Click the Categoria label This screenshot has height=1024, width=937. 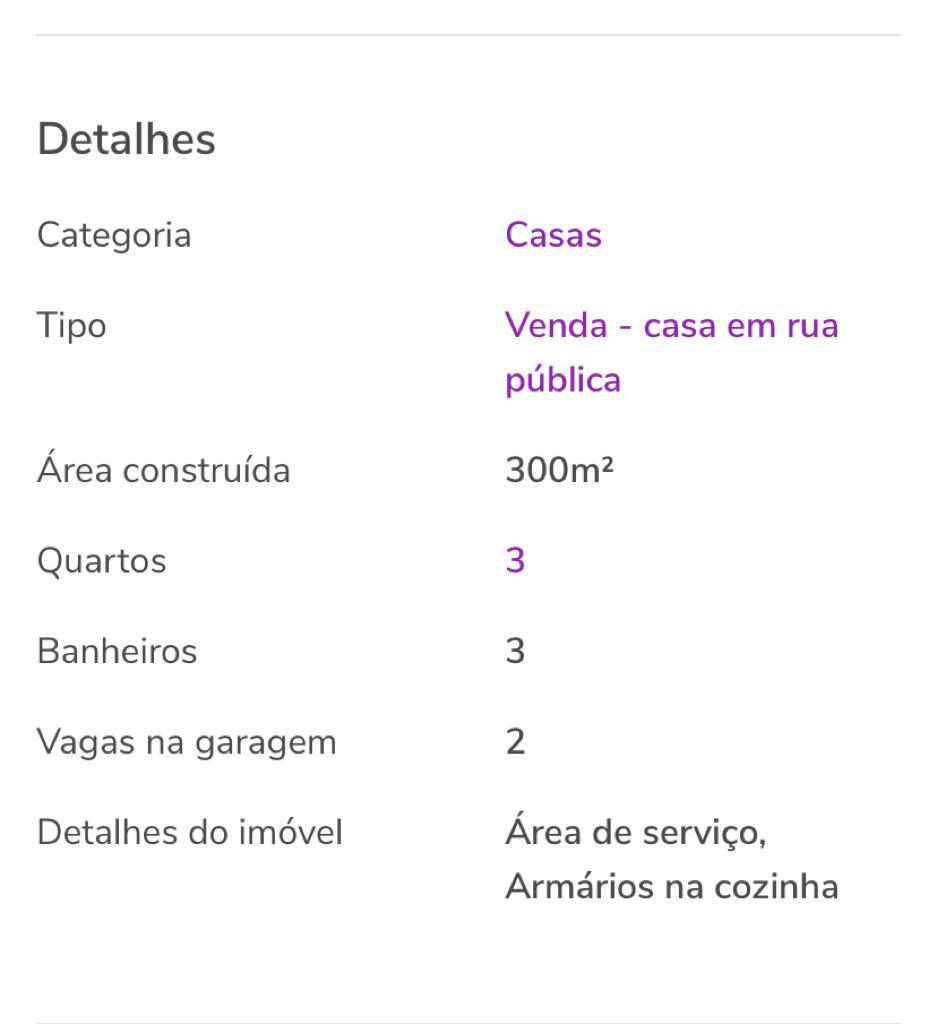(114, 236)
